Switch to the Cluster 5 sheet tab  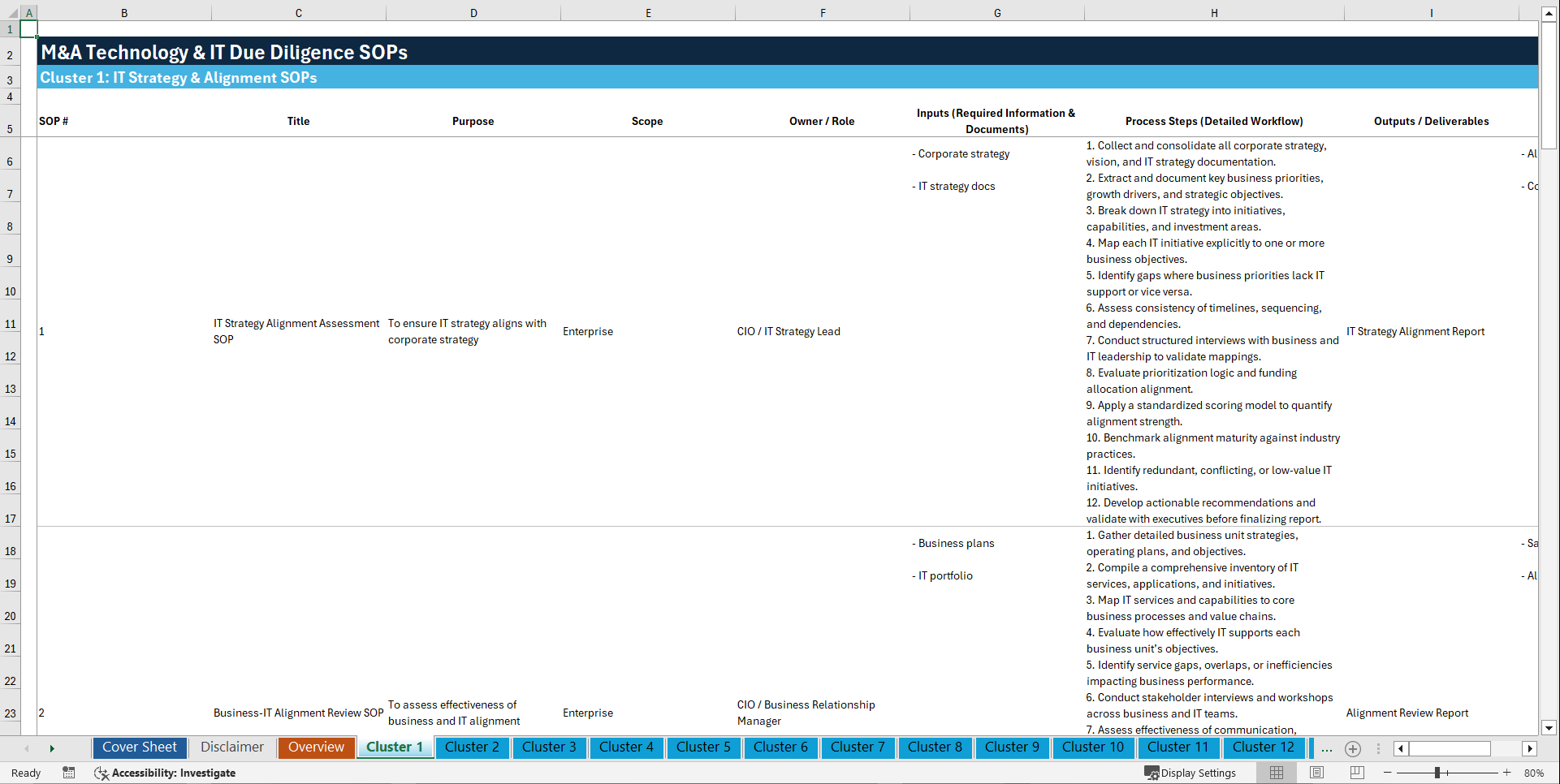[703, 747]
